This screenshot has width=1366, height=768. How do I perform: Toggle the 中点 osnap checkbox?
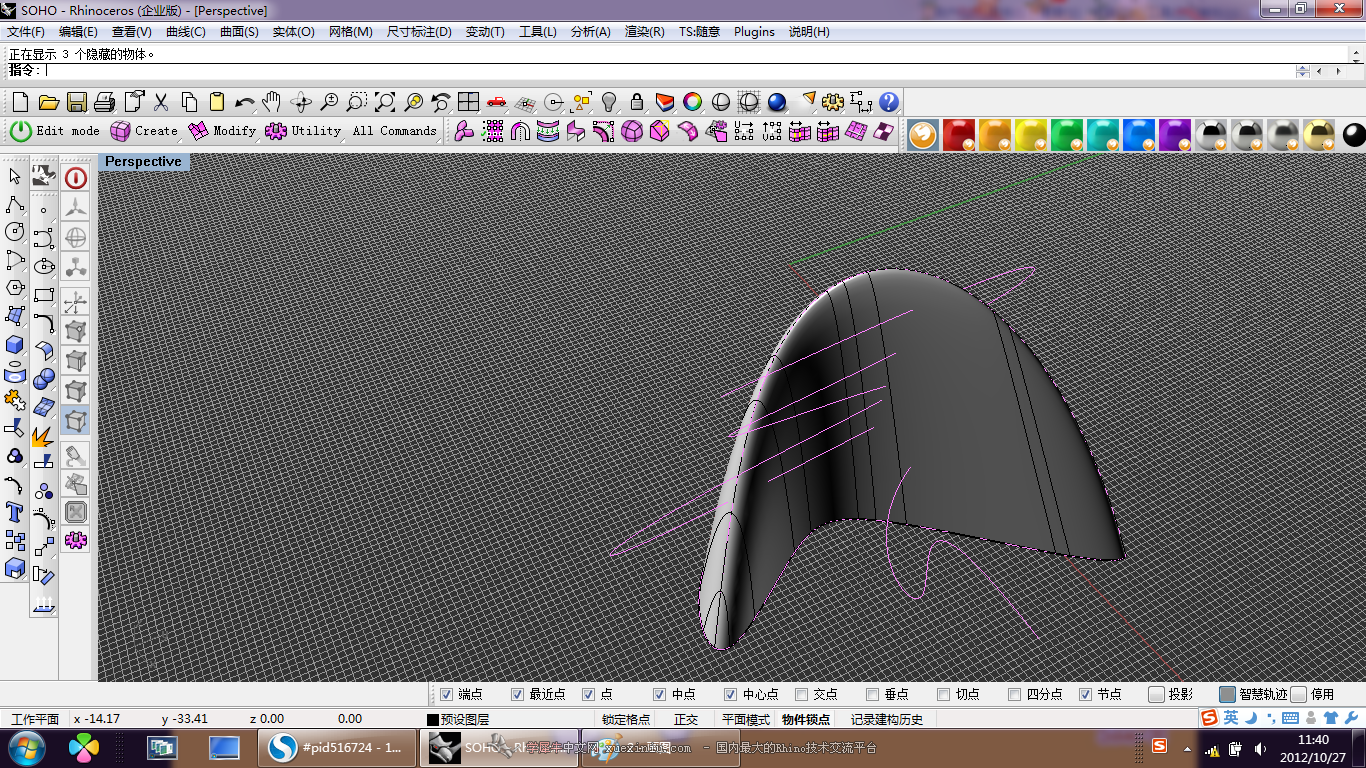pos(660,694)
